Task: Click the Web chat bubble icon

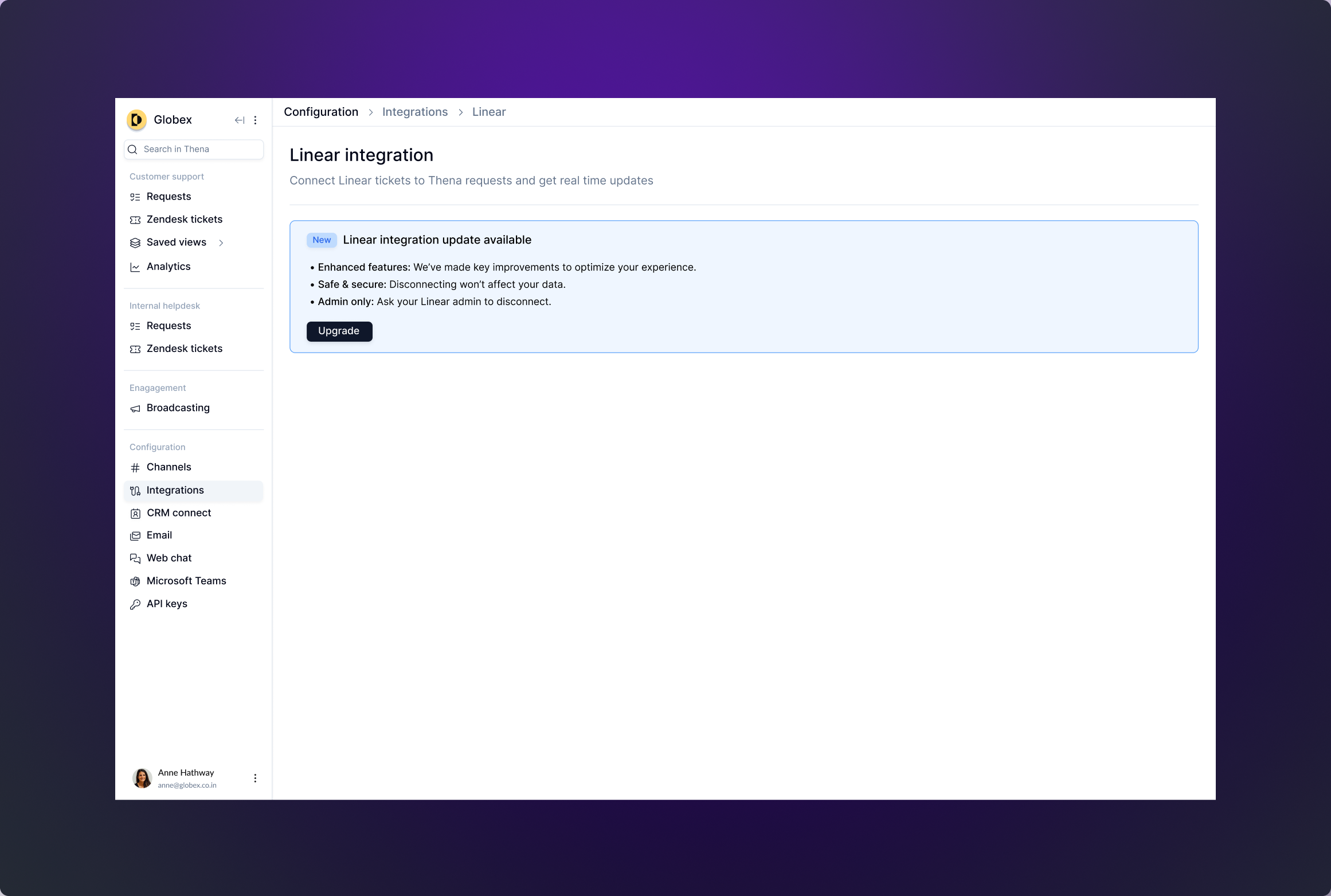Action: pyautogui.click(x=135, y=559)
